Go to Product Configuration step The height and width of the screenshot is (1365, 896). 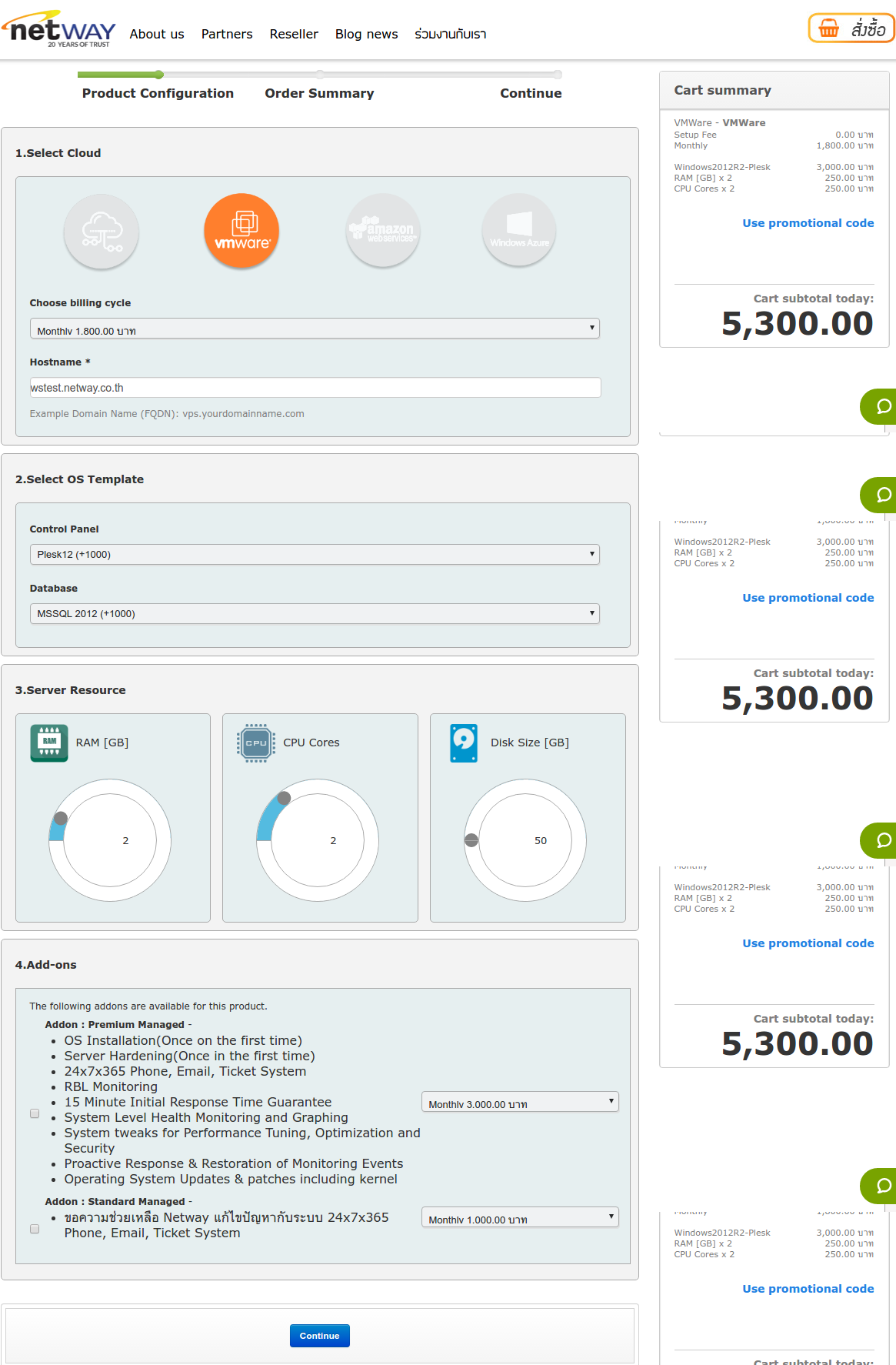[x=158, y=93]
